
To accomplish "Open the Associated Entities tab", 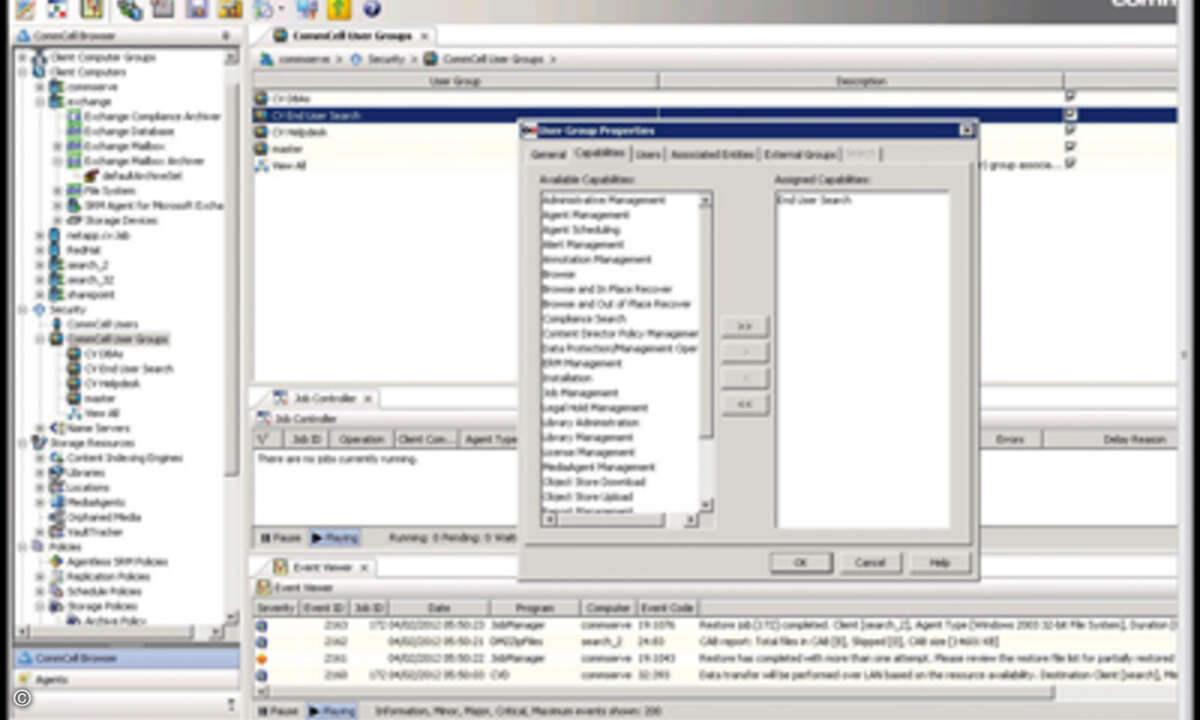I will 712,155.
